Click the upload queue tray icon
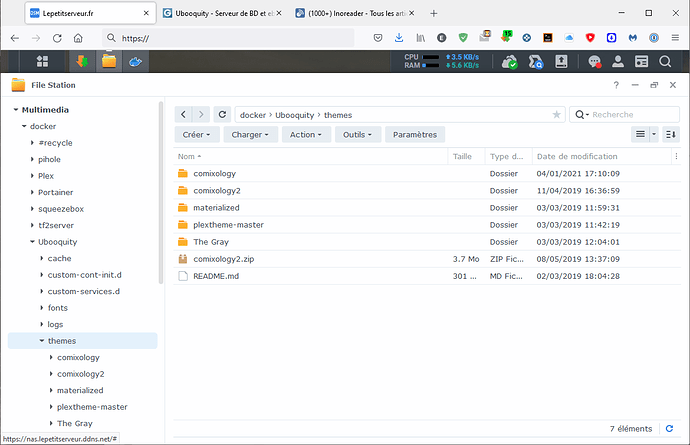The image size is (690, 445). (561, 61)
